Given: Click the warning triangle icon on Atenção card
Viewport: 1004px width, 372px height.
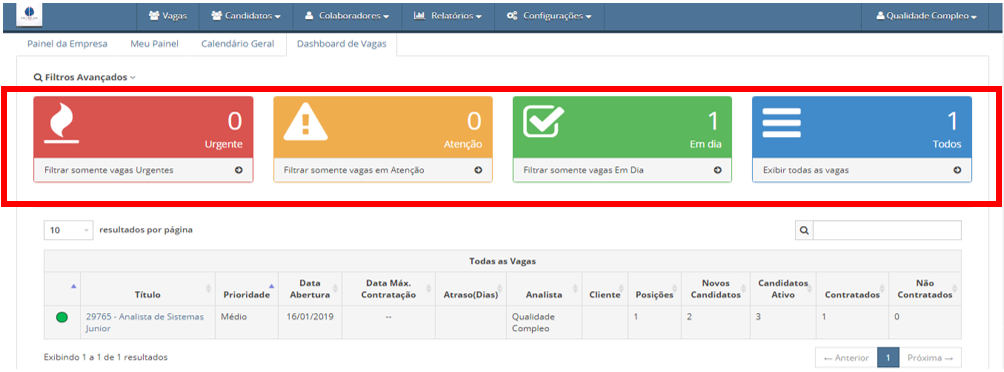Looking at the screenshot, I should pos(305,122).
